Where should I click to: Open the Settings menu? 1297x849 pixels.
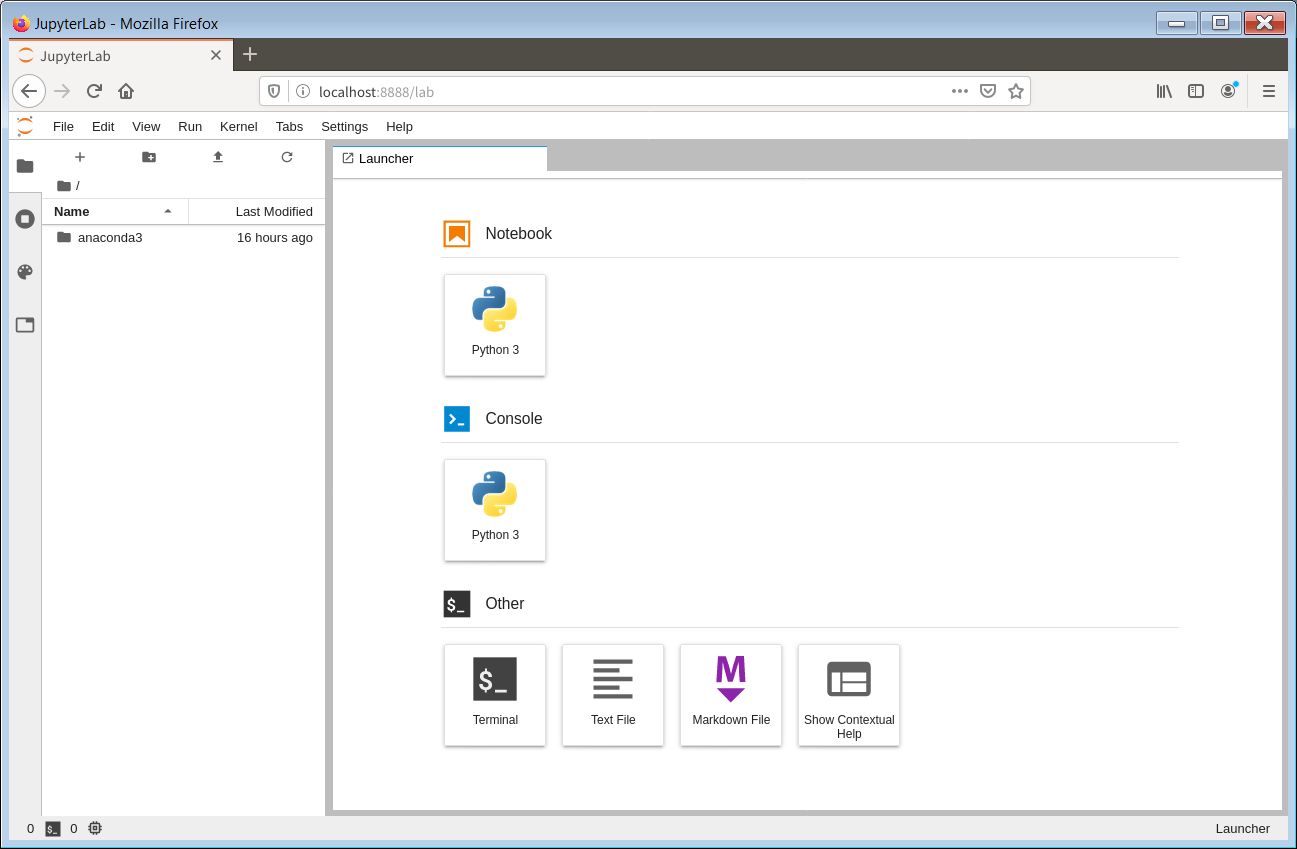344,127
